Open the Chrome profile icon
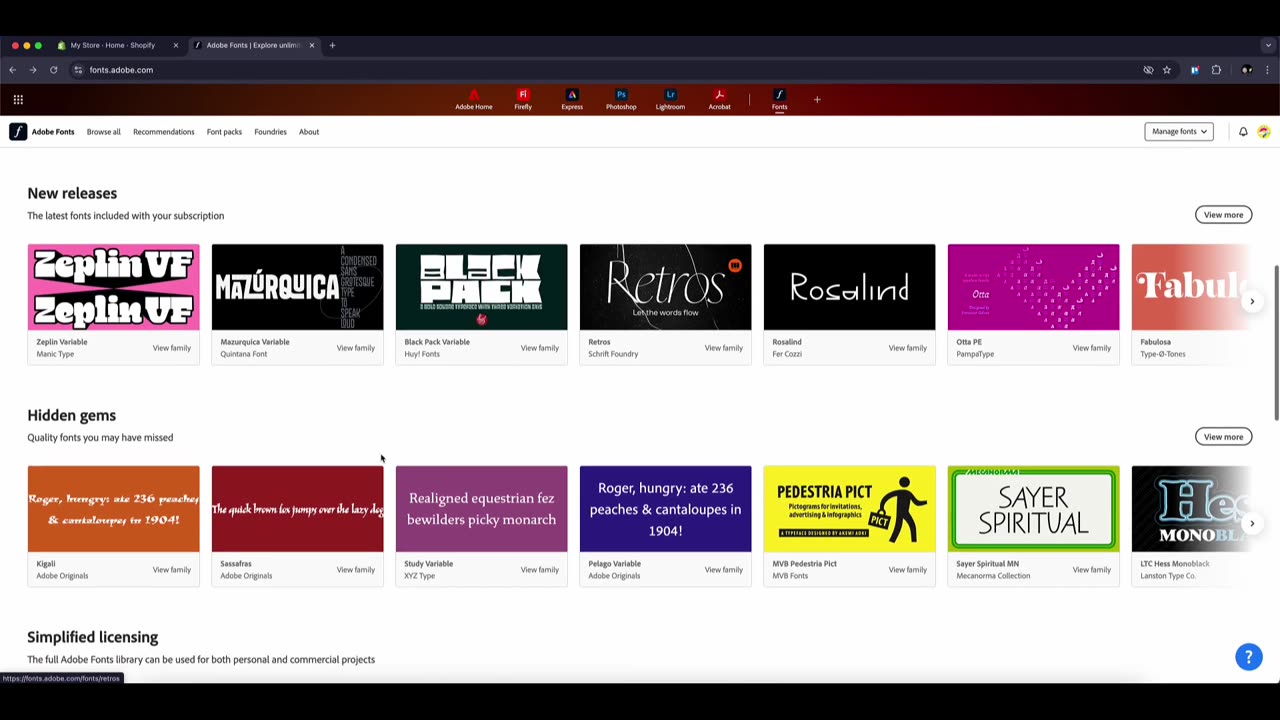Screen dimensions: 1280x720 pyautogui.click(x=1246, y=70)
